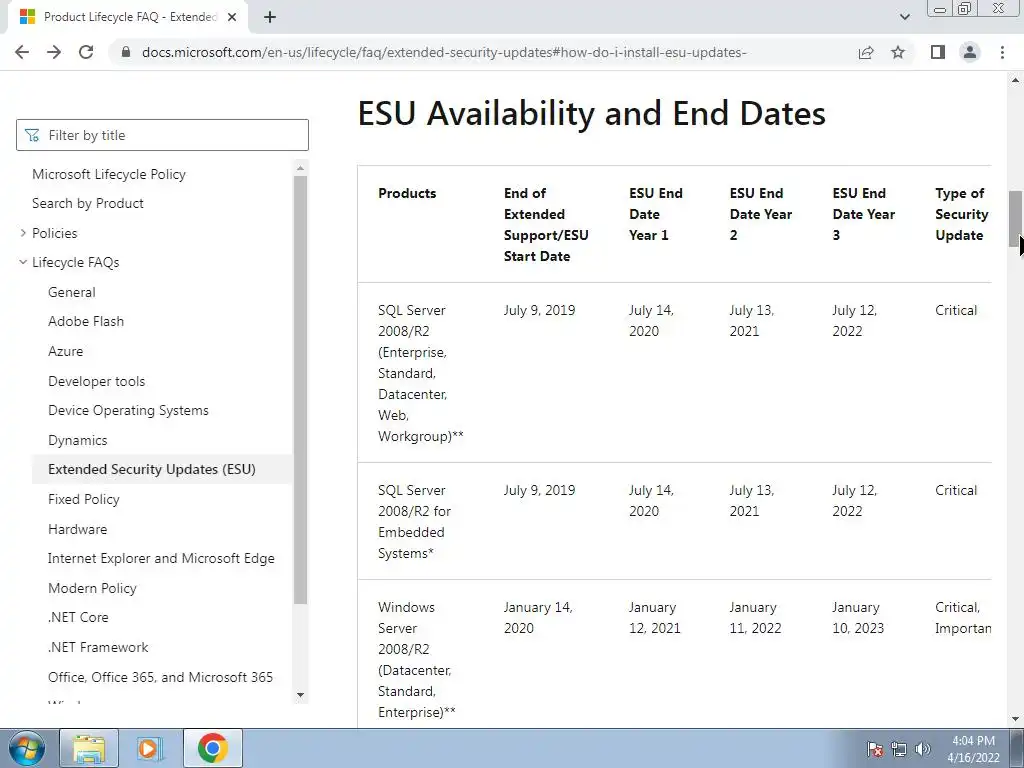Click Type of Security Update header

coord(961,214)
